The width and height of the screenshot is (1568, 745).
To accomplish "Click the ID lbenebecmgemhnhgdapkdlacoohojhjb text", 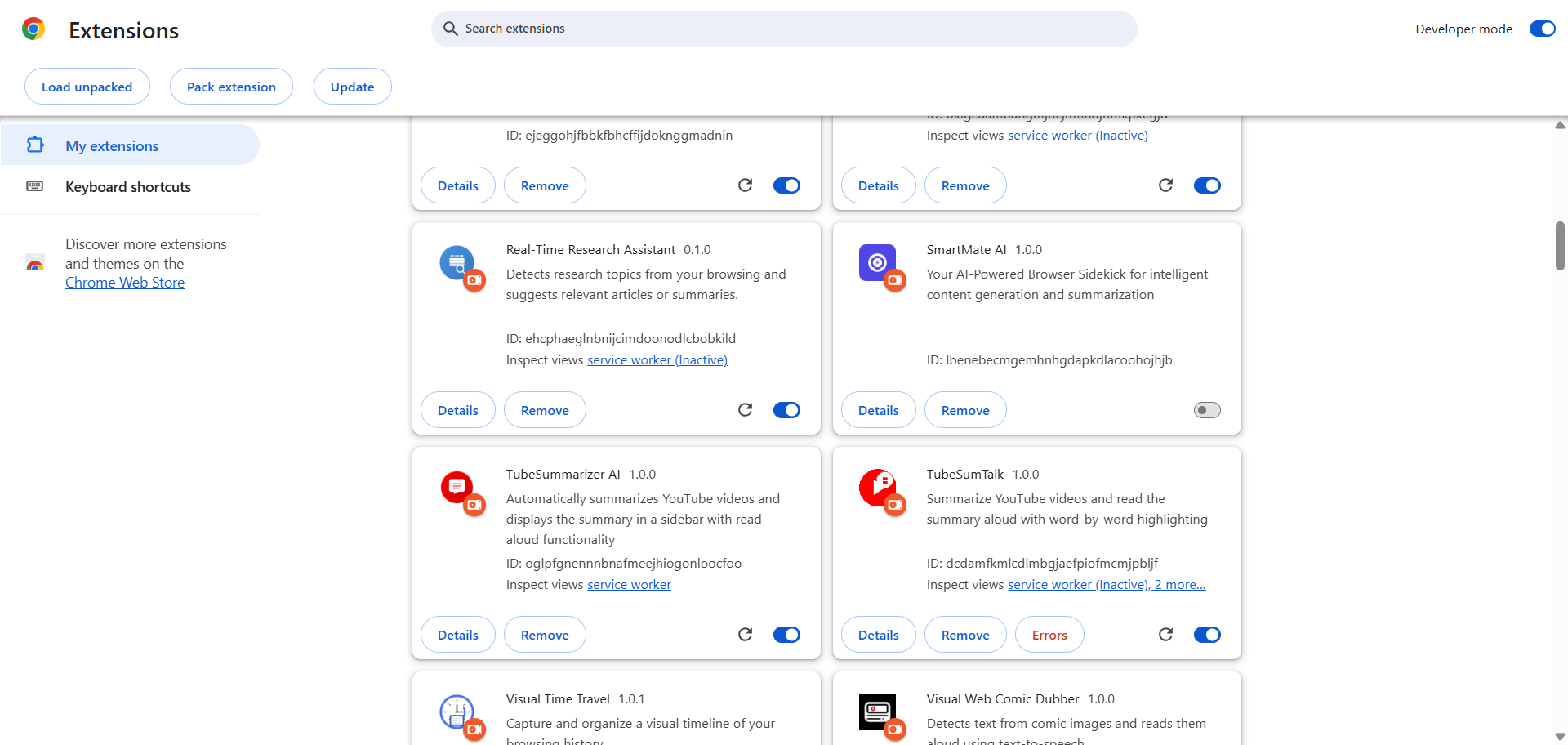I will coord(1049,360).
